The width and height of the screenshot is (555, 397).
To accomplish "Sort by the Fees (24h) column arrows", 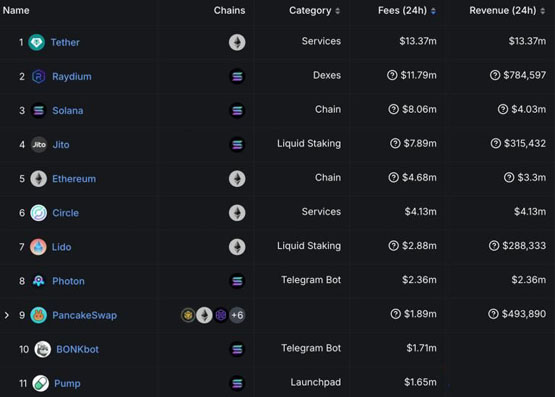I will point(433,11).
